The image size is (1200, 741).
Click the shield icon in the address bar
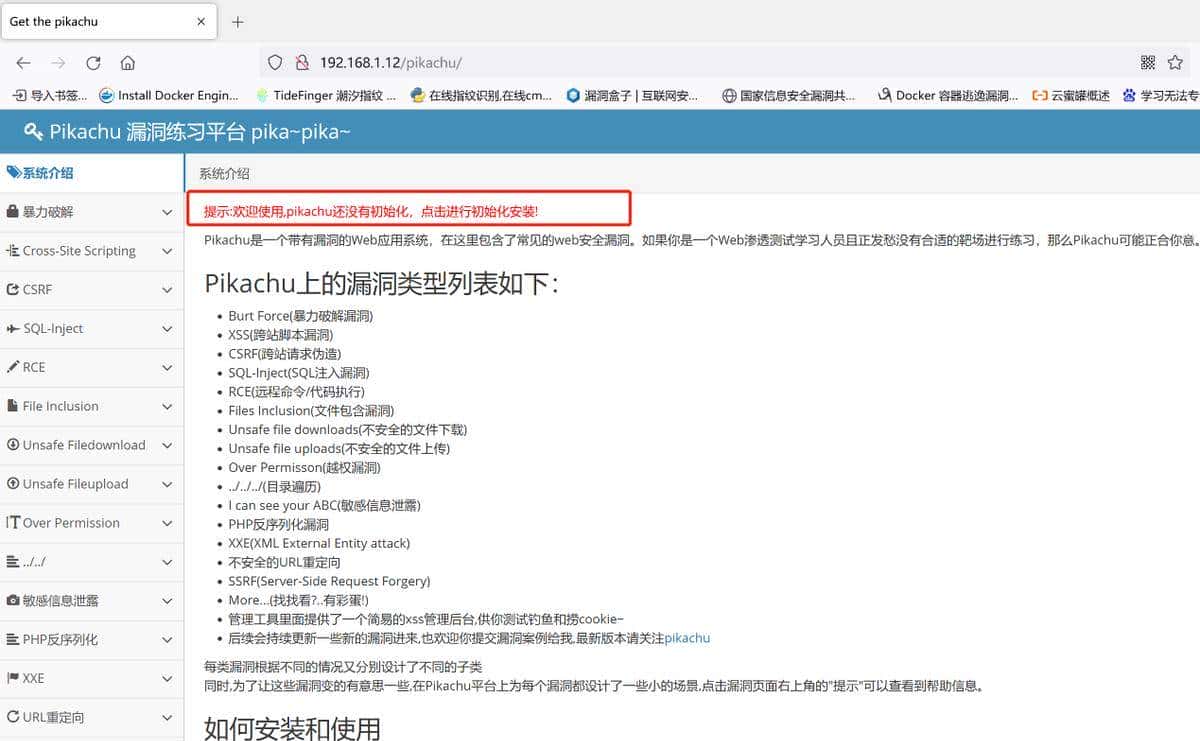(x=274, y=61)
